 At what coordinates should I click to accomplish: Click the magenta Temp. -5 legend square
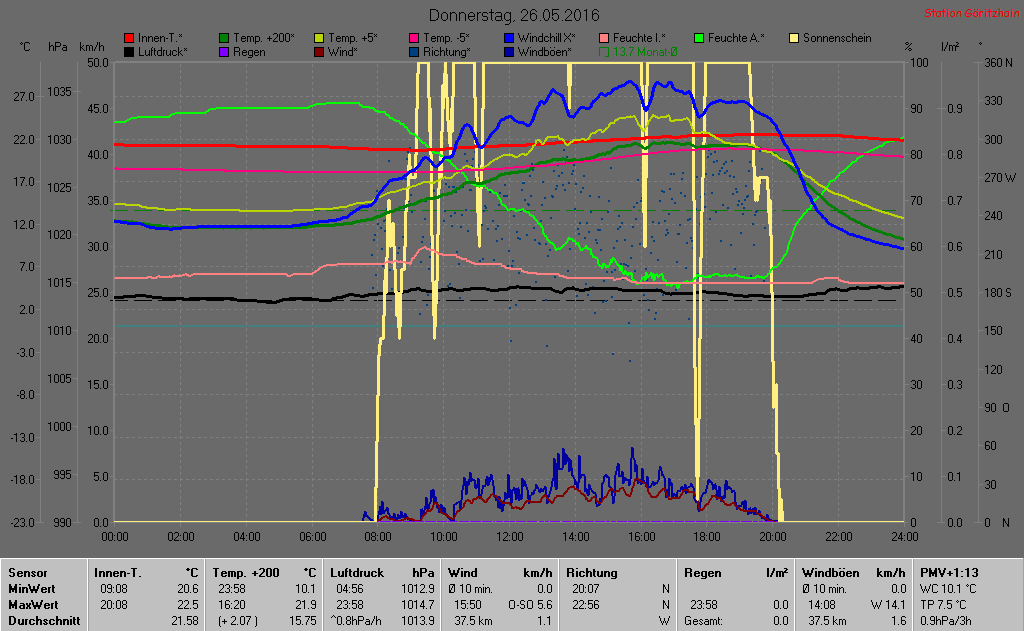[414, 38]
